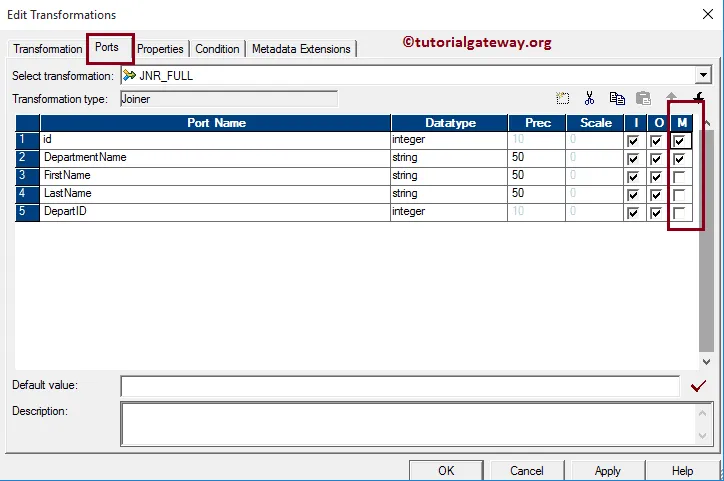724x481 pixels.
Task: Click the datatype cell for DepartmentName row
Action: [449, 158]
